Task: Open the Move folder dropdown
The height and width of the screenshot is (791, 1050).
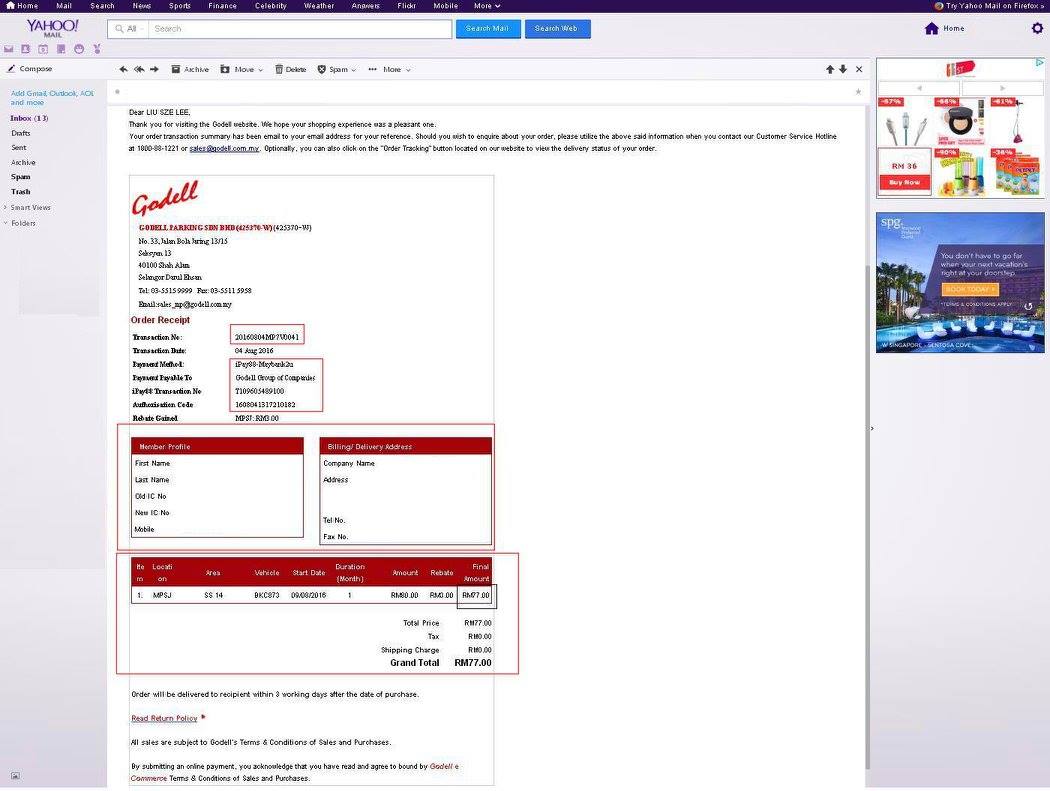Action: point(242,69)
